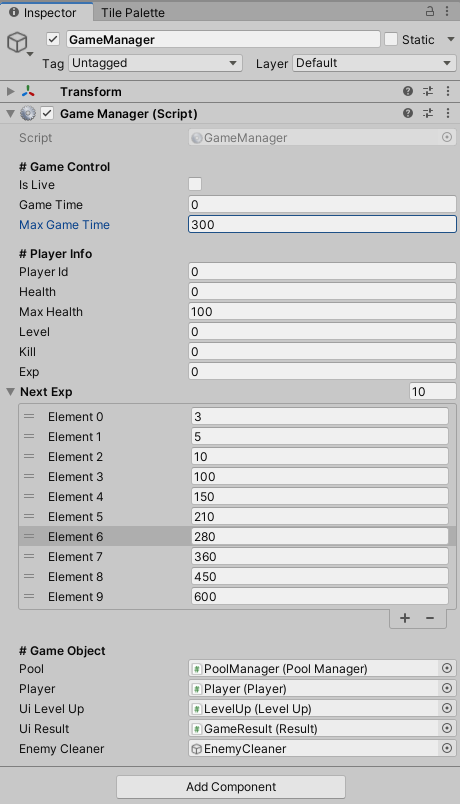The height and width of the screenshot is (804, 460).
Task: Open Transform component help icon
Action: coord(408,91)
